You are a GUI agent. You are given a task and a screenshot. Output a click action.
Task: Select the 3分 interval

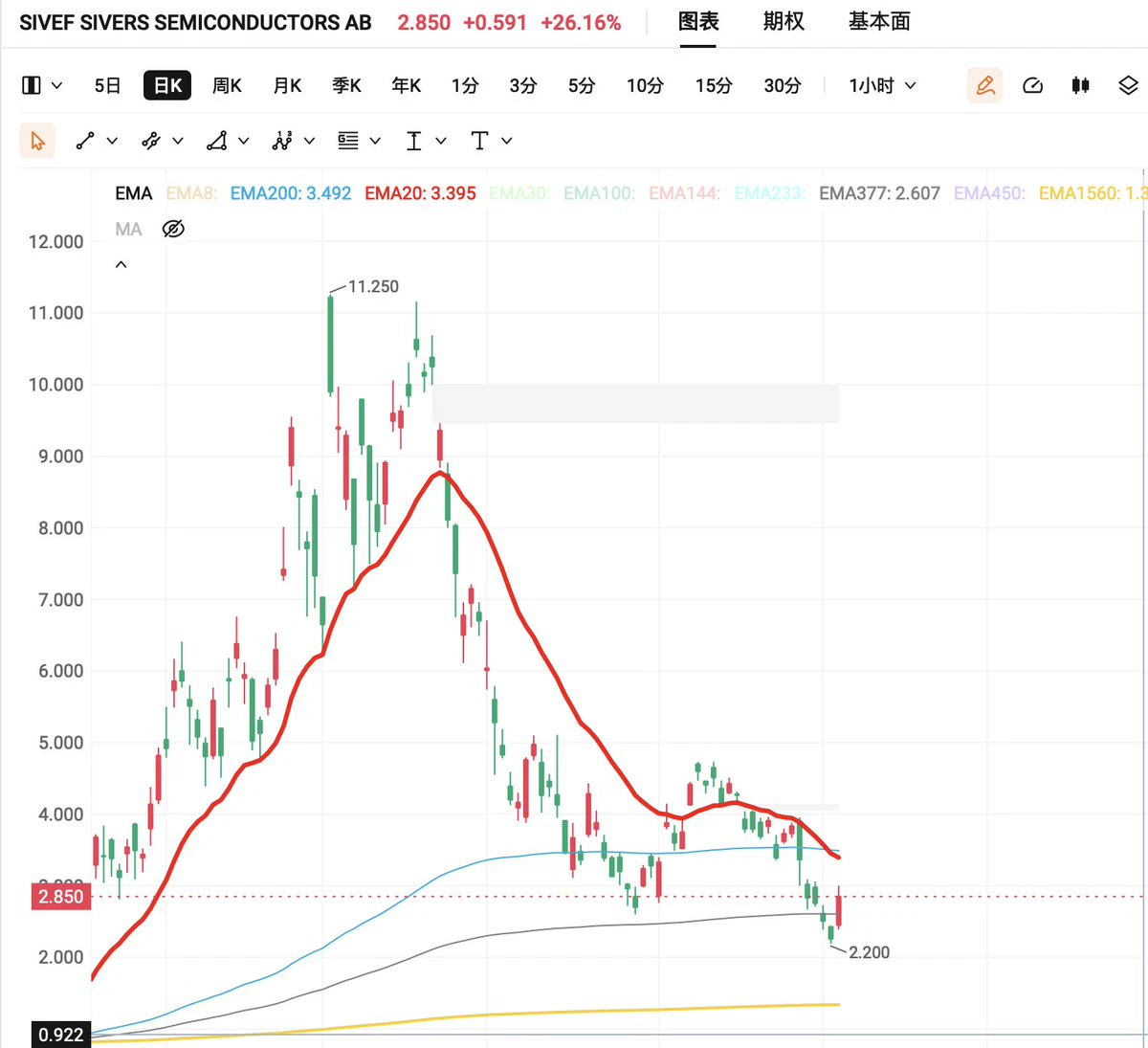(523, 85)
